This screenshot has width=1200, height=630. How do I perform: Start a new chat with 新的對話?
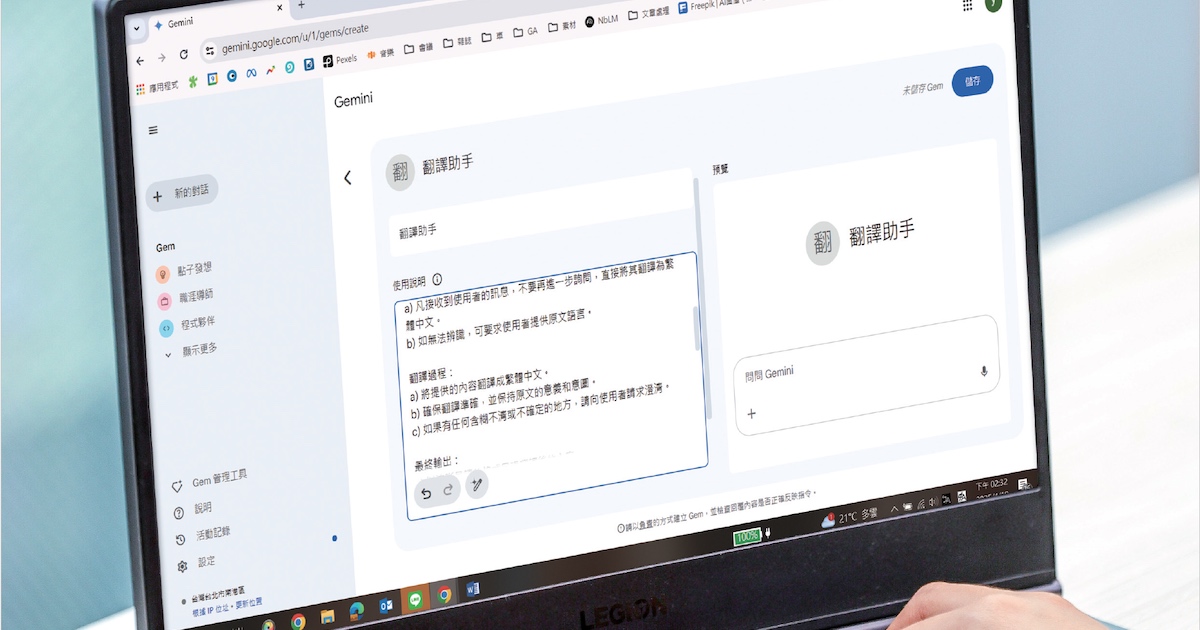pyautogui.click(x=182, y=193)
